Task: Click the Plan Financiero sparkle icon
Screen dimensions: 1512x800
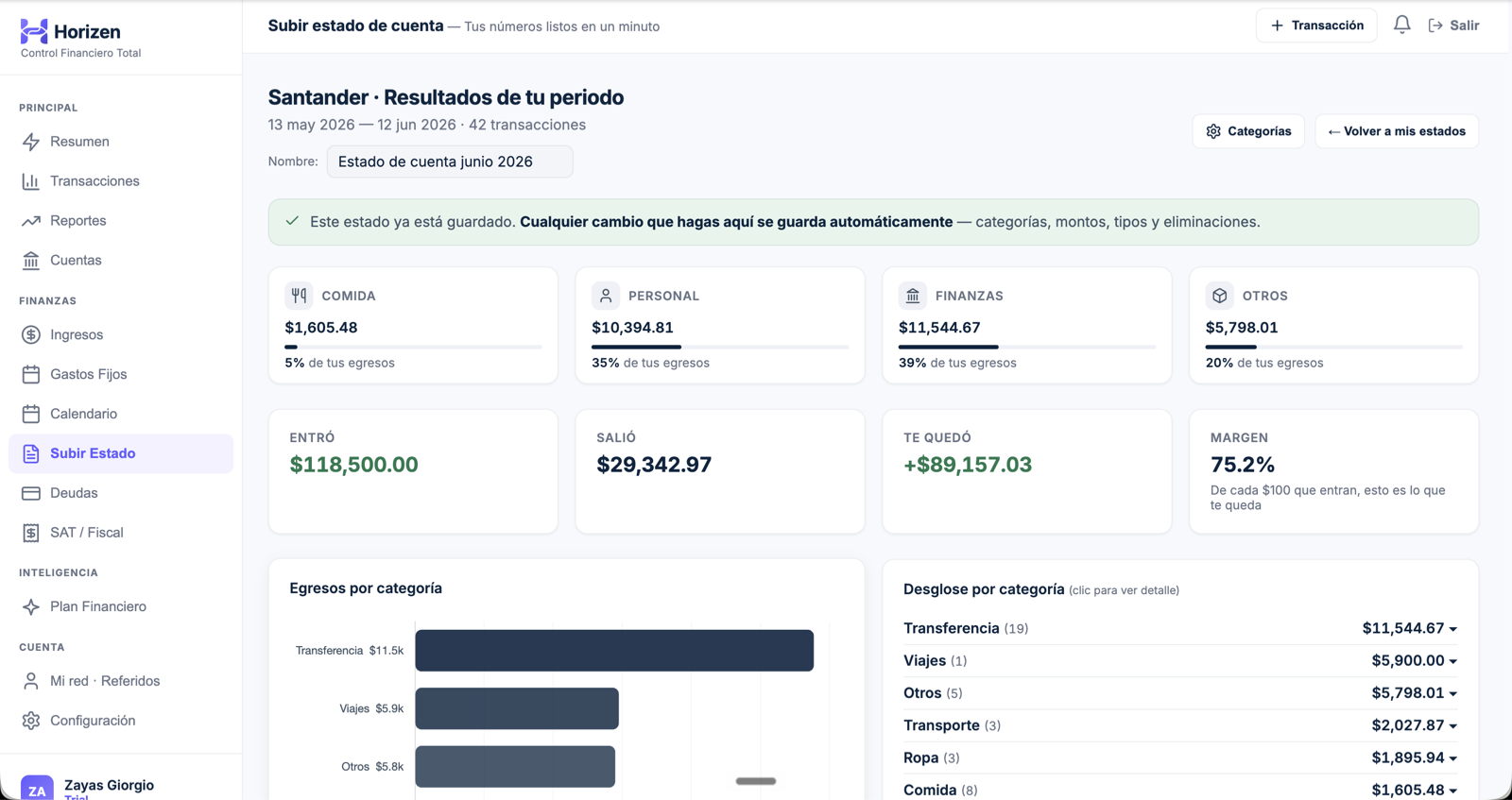Action: click(31, 606)
